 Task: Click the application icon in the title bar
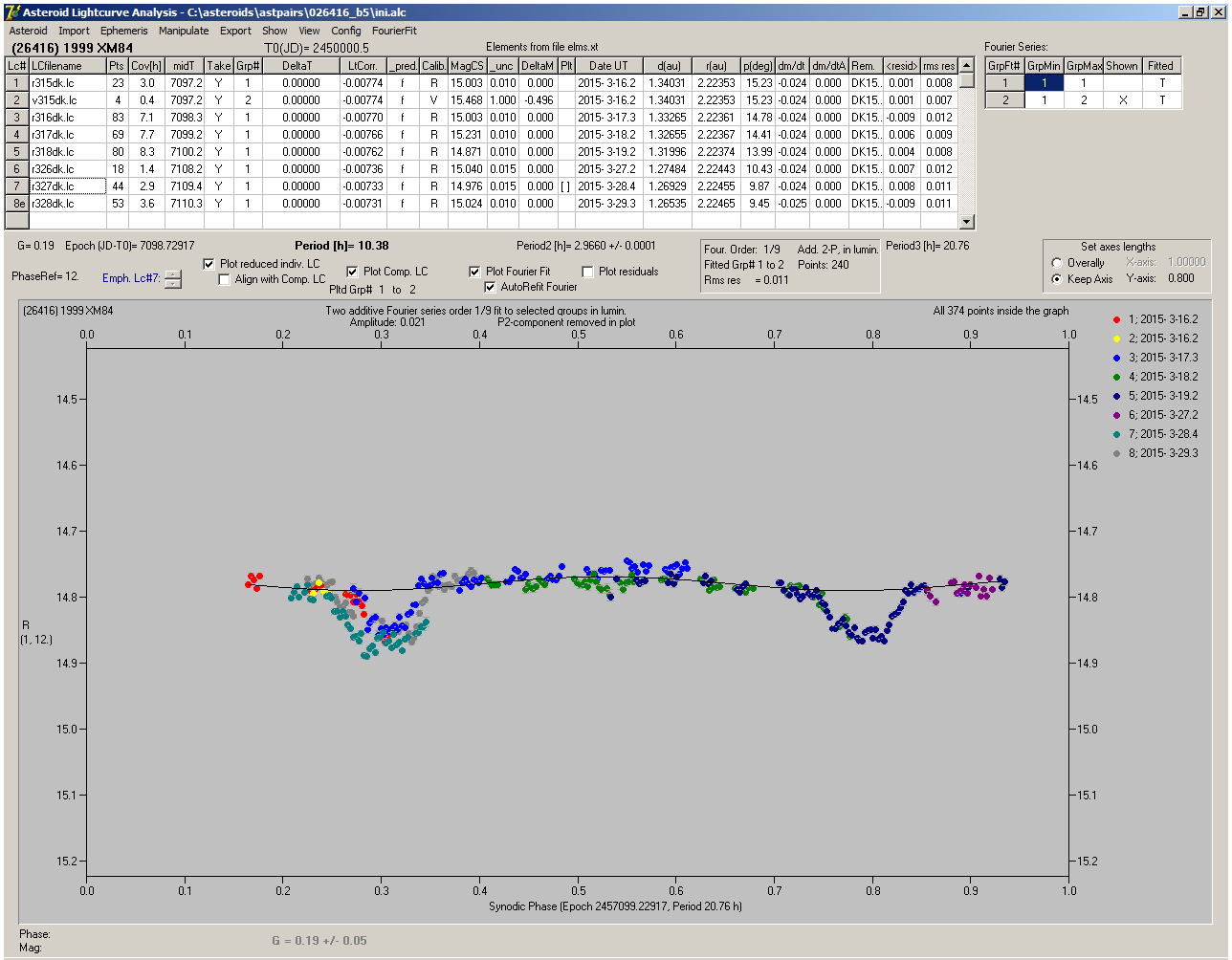point(12,12)
